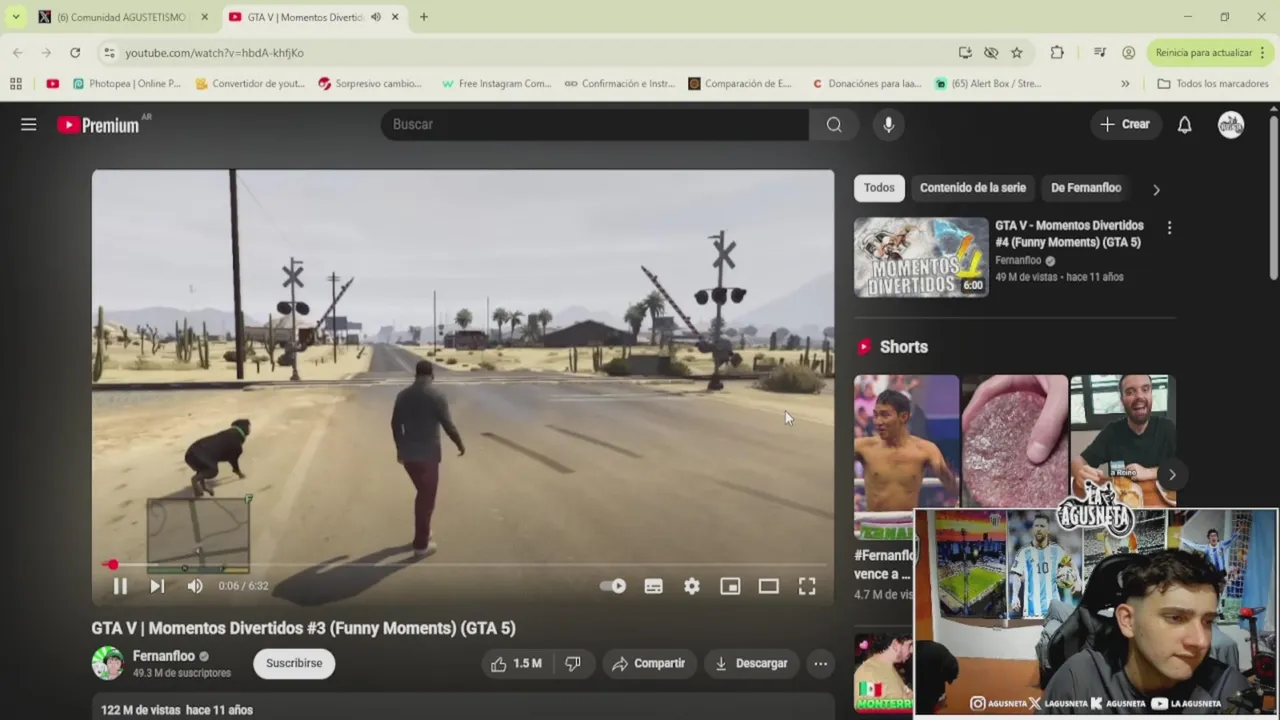
Task: Open the Convertidor de yout... bookmark
Action: pos(250,84)
